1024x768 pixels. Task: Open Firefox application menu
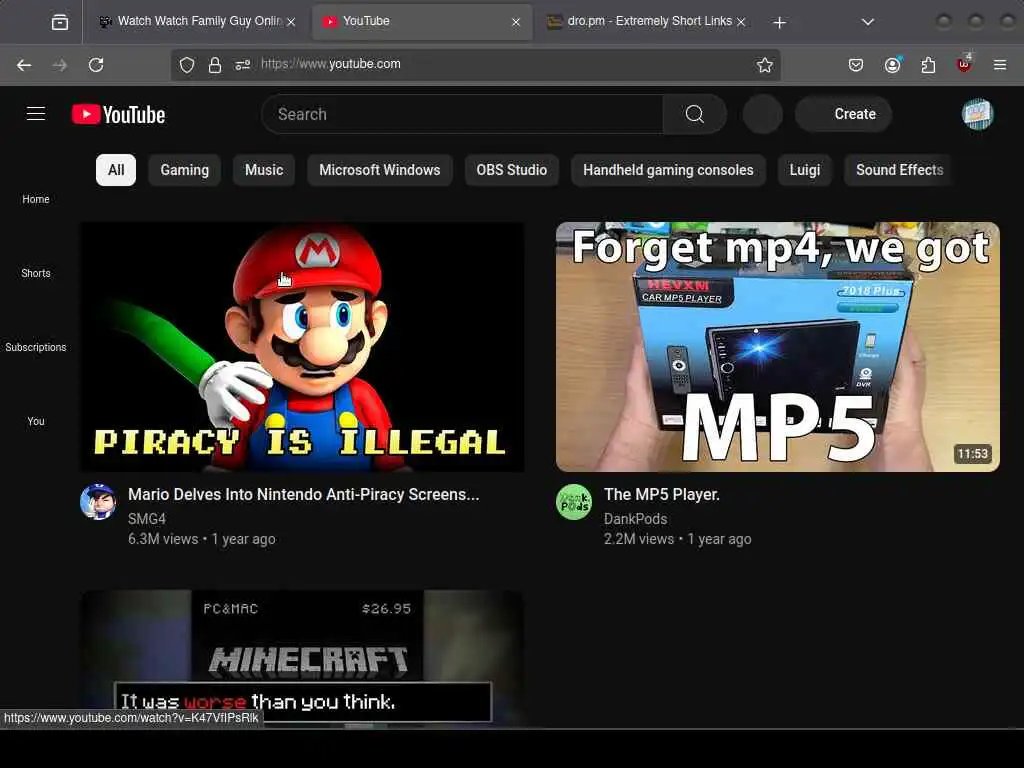pyautogui.click(x=999, y=65)
